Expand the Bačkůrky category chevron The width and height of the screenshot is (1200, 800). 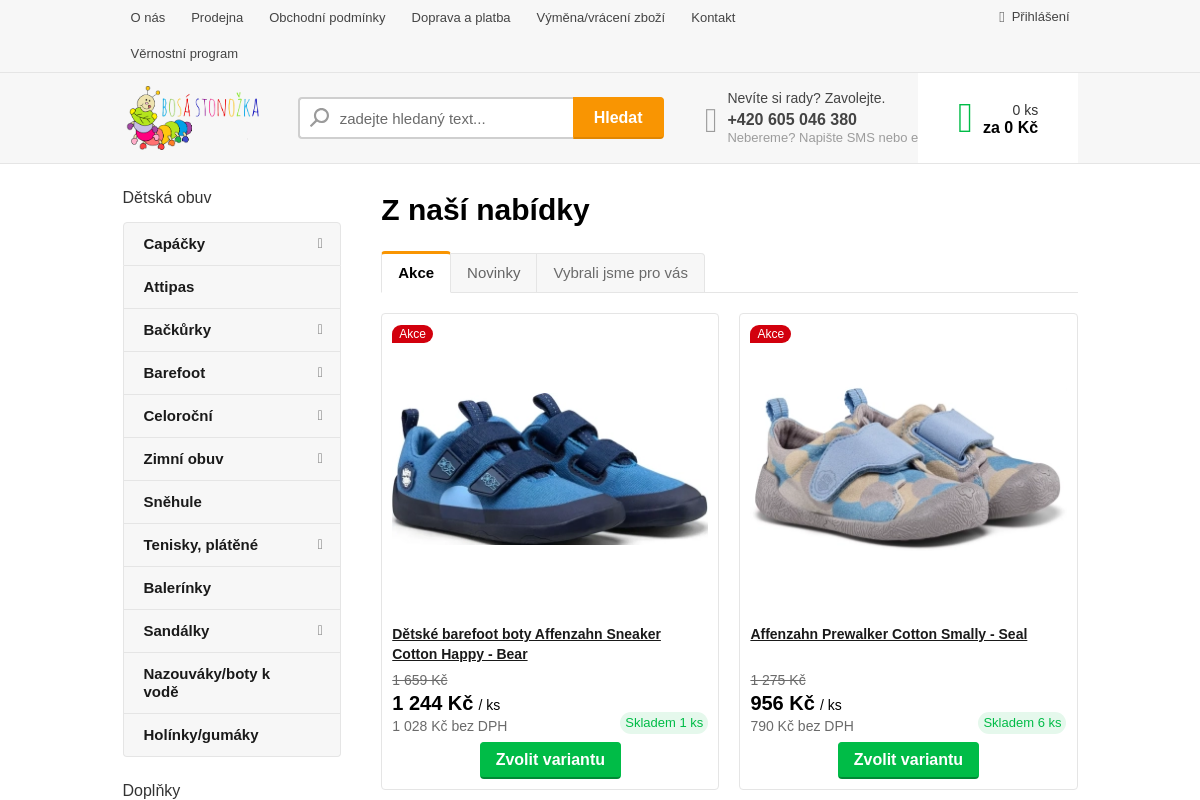tap(319, 329)
